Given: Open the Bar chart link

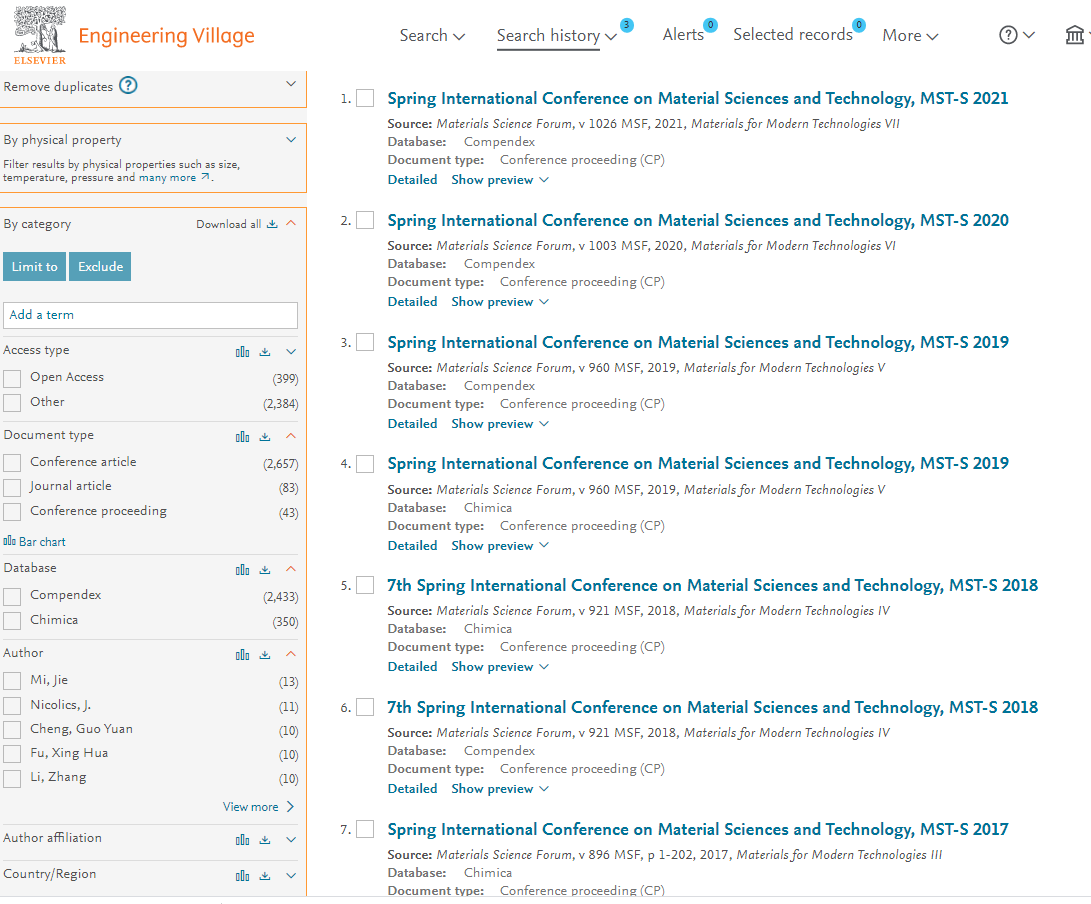Looking at the screenshot, I should point(35,541).
